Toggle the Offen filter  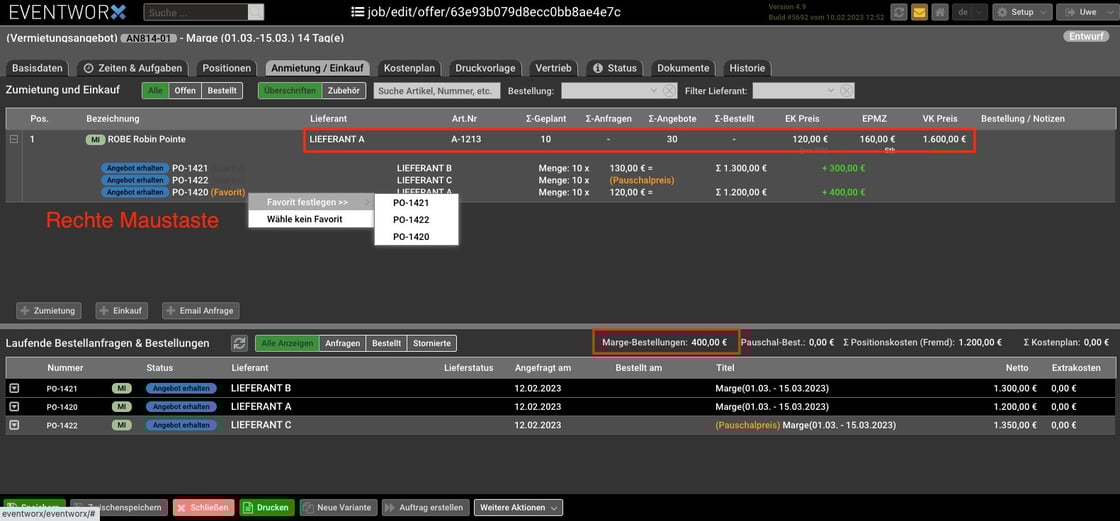click(x=185, y=90)
